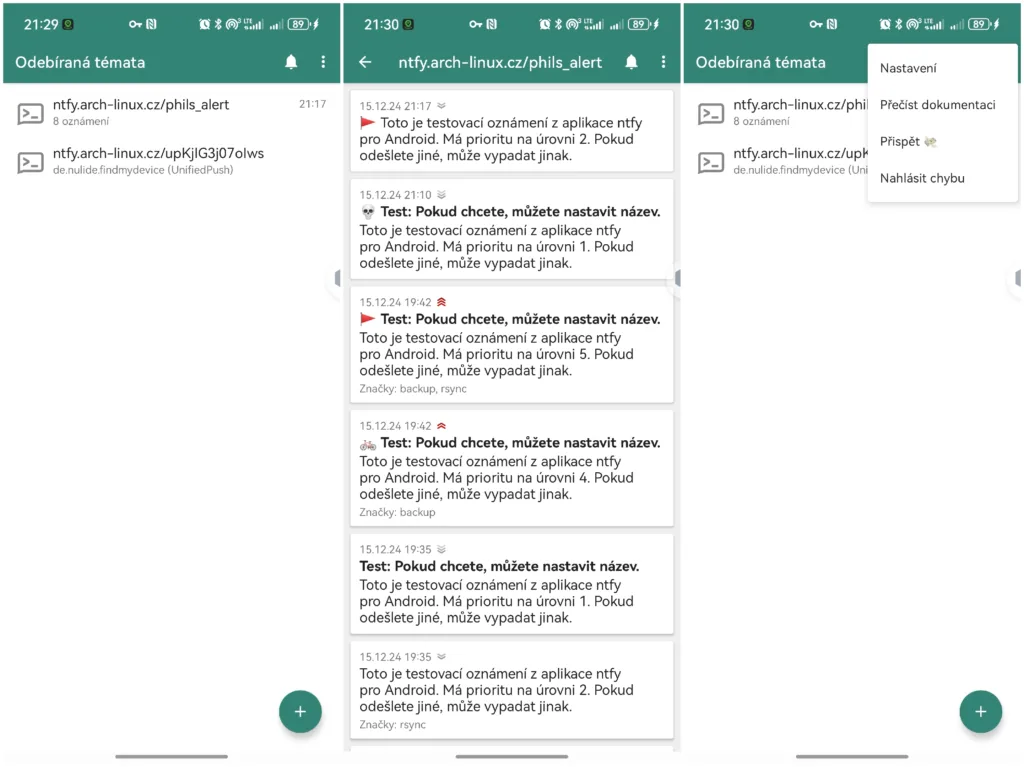Click the skull icon in the 21:10 notification

tap(368, 212)
